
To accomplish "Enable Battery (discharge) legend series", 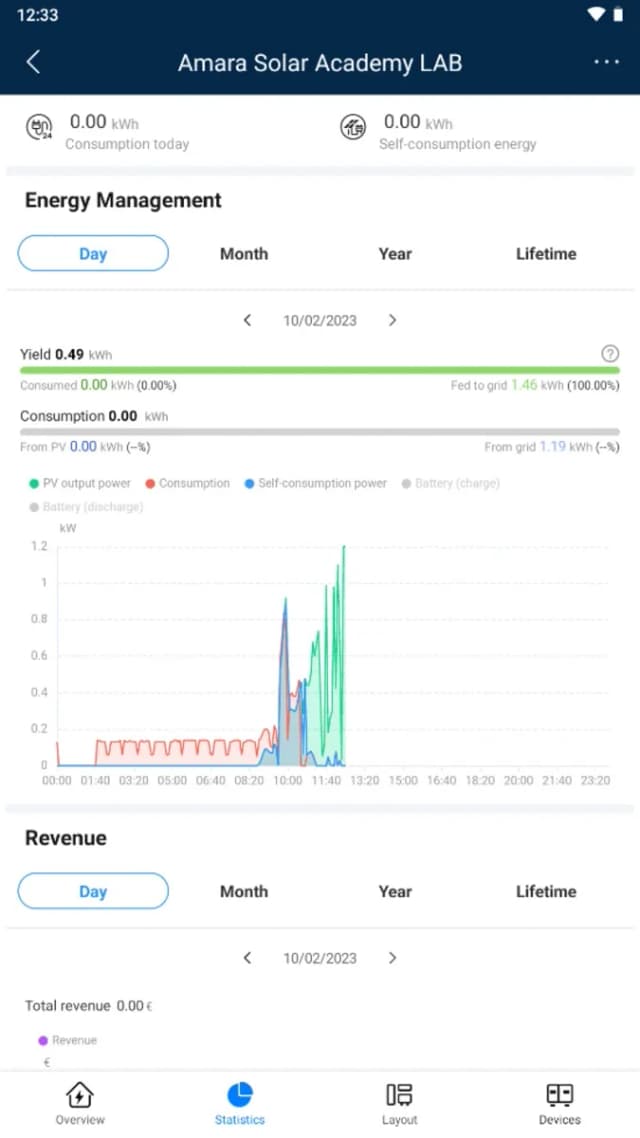I will click(x=86, y=507).
